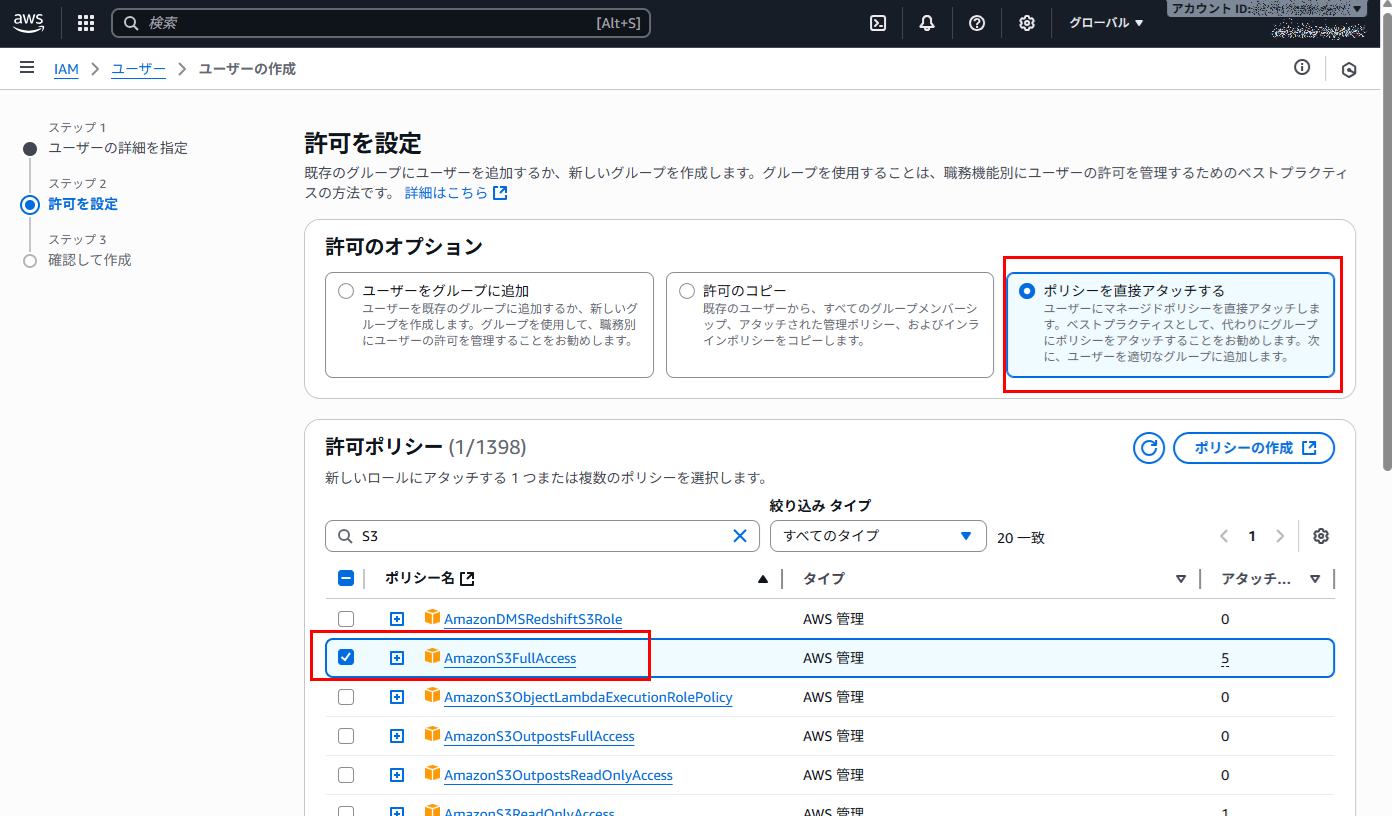Open the グローバル region dropdown

click(x=1106, y=23)
